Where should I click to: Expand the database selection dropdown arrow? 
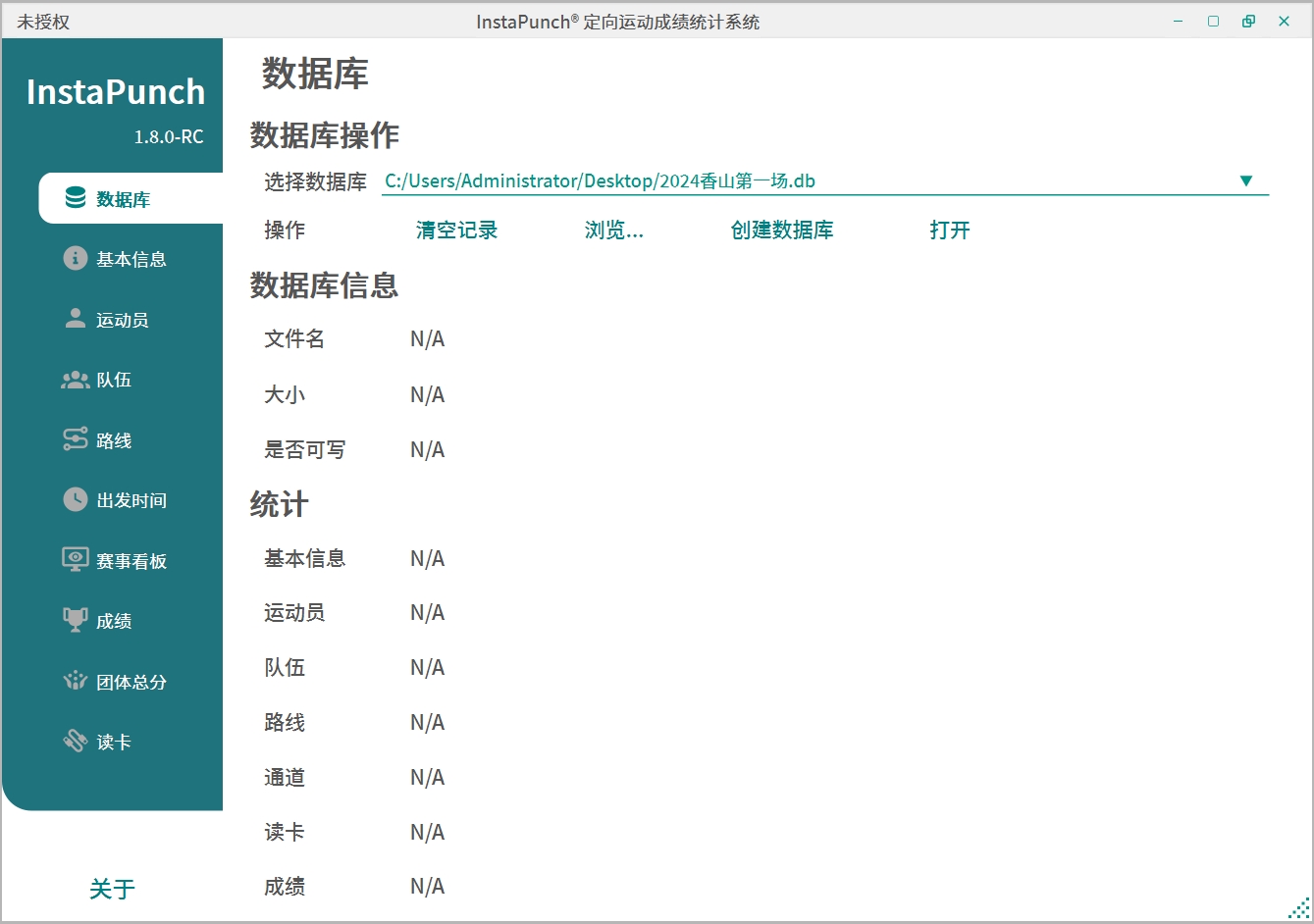tap(1245, 181)
